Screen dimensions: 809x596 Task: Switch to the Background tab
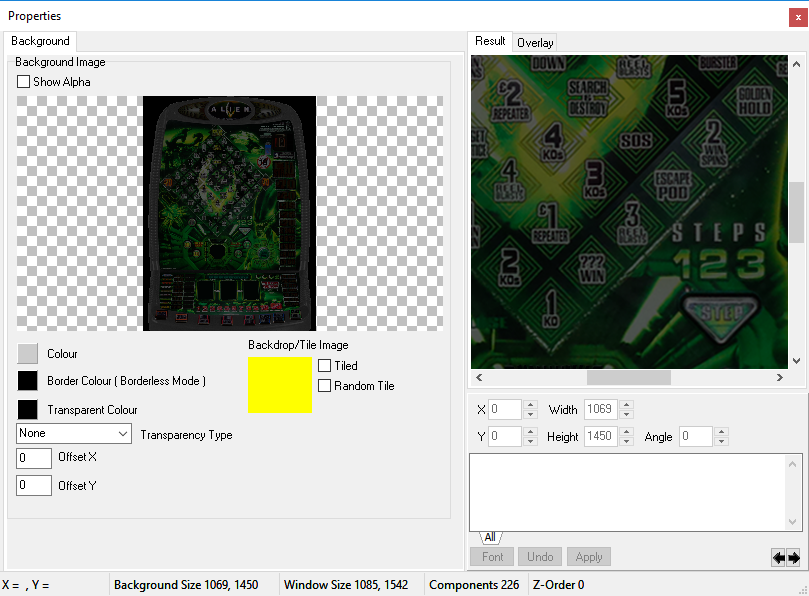[x=40, y=41]
